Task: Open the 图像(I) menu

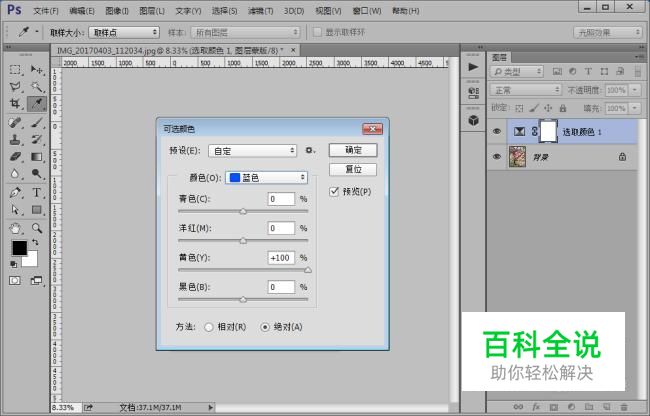Action: coord(117,11)
